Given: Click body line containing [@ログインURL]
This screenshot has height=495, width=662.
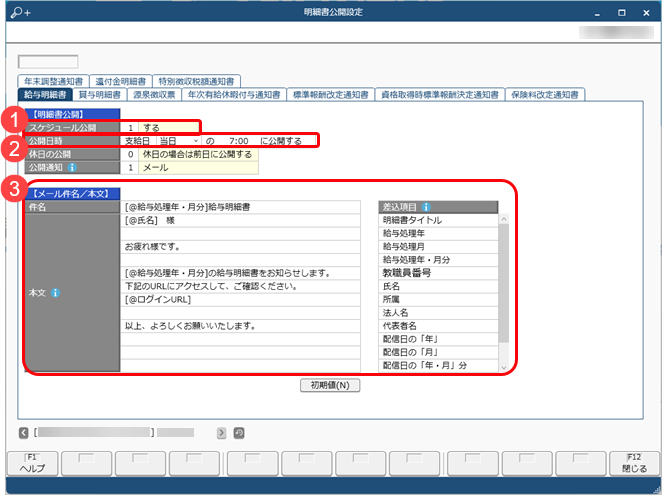Looking at the screenshot, I should coord(241,299).
